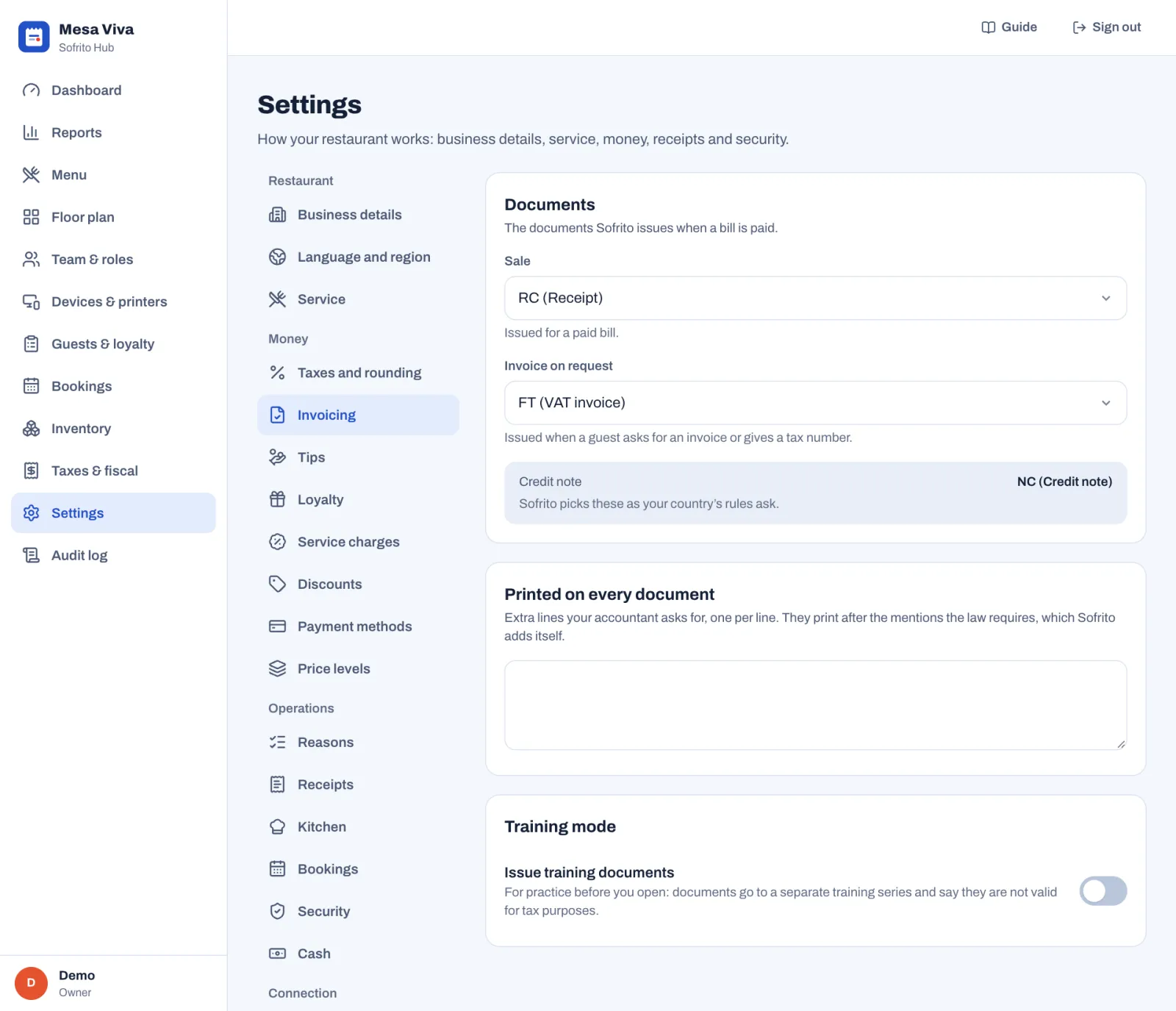Viewport: 1176px width, 1011px height.
Task: Open Bookings under Operations settings
Action: (358, 869)
